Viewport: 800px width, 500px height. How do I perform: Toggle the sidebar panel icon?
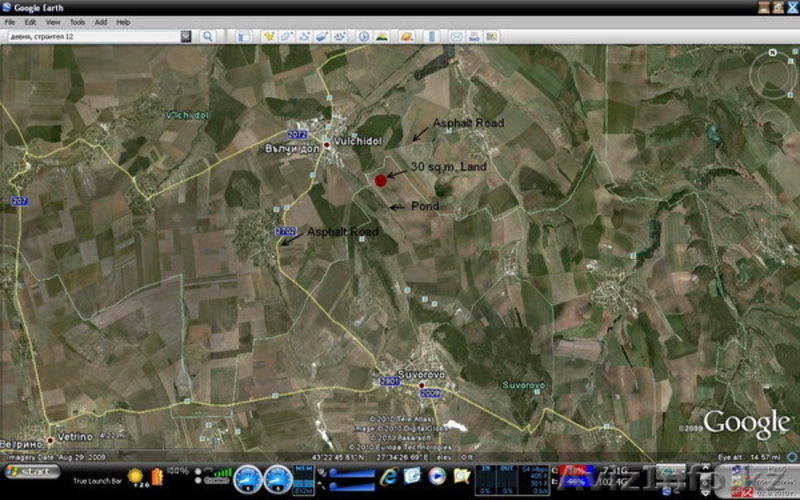[244, 36]
